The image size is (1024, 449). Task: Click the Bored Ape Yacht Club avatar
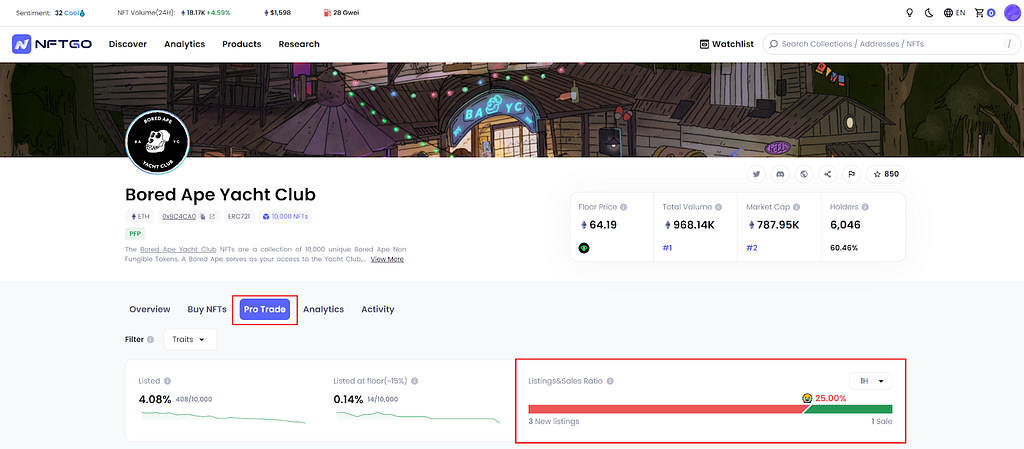[x=157, y=142]
